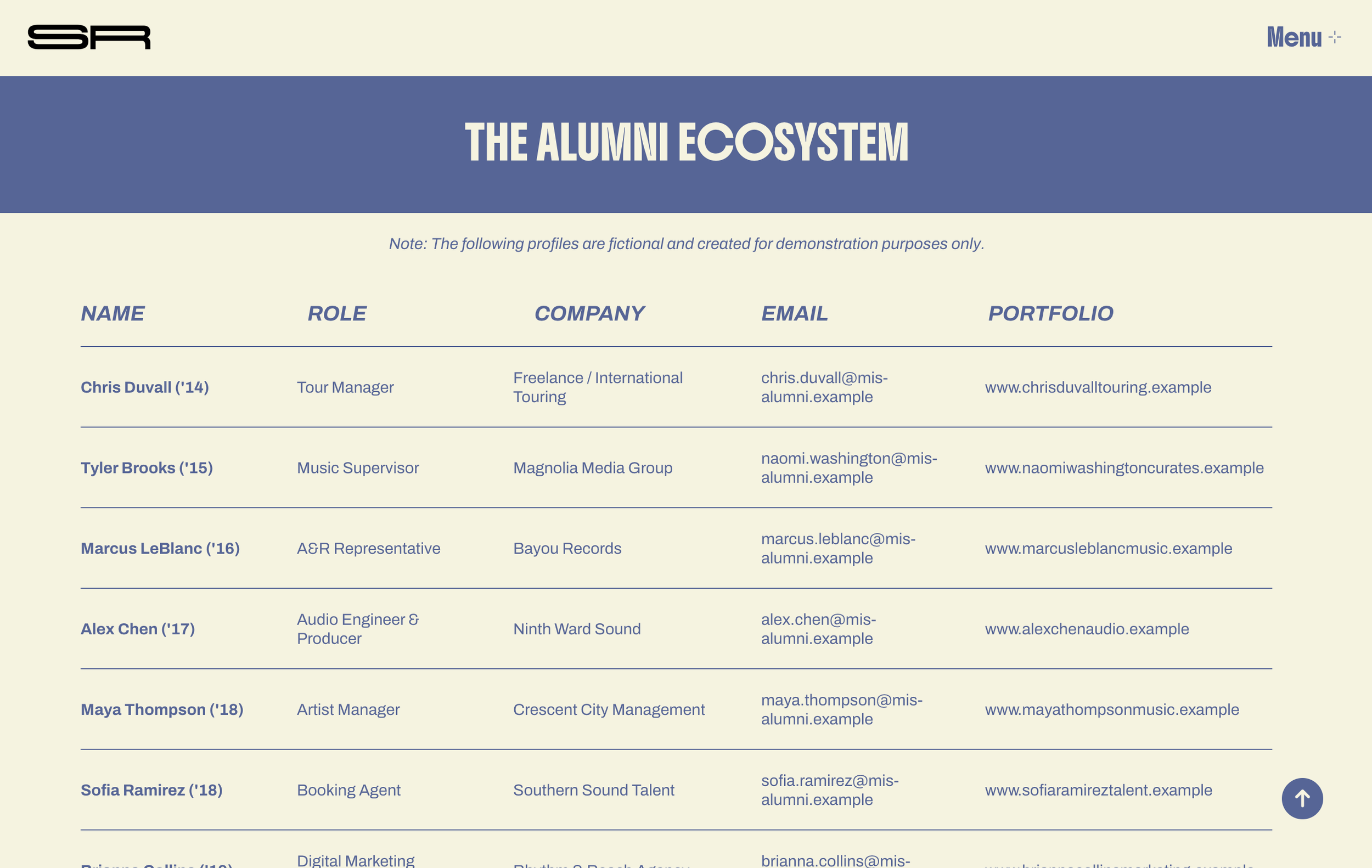Select the PORTFOLIO column header
1372x868 pixels.
[1050, 314]
